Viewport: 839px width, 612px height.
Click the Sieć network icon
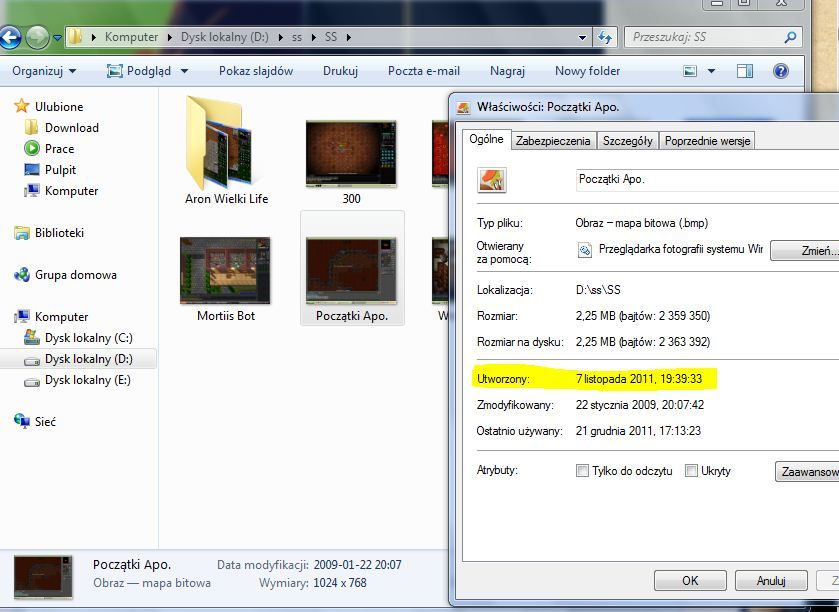(x=22, y=422)
